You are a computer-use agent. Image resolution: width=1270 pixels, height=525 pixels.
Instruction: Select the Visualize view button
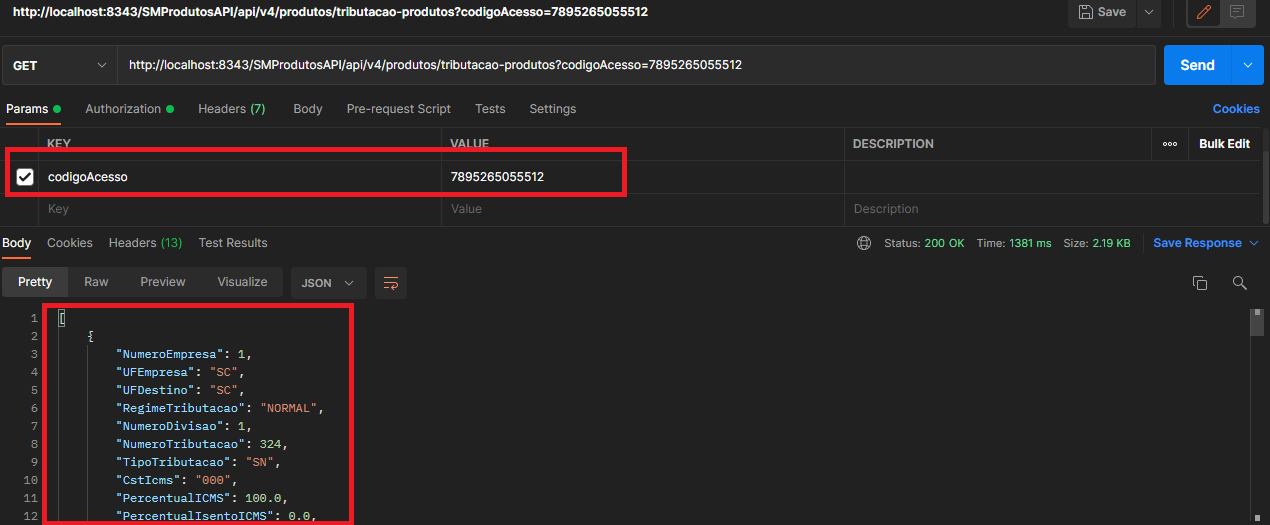pyautogui.click(x=243, y=282)
